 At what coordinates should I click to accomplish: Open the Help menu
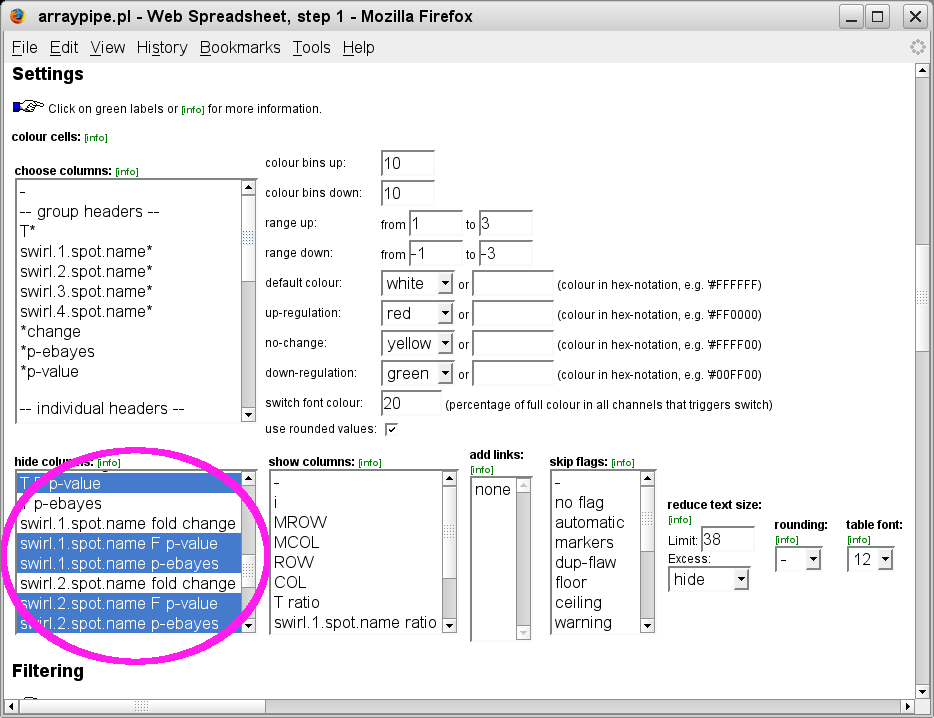(359, 48)
